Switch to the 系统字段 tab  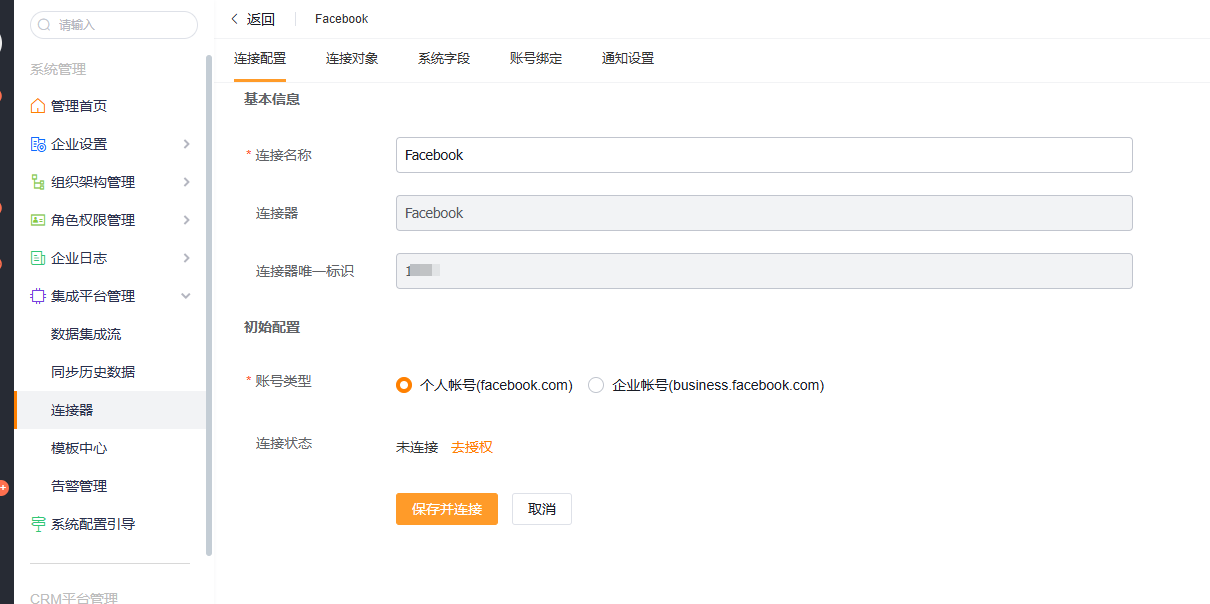(444, 59)
